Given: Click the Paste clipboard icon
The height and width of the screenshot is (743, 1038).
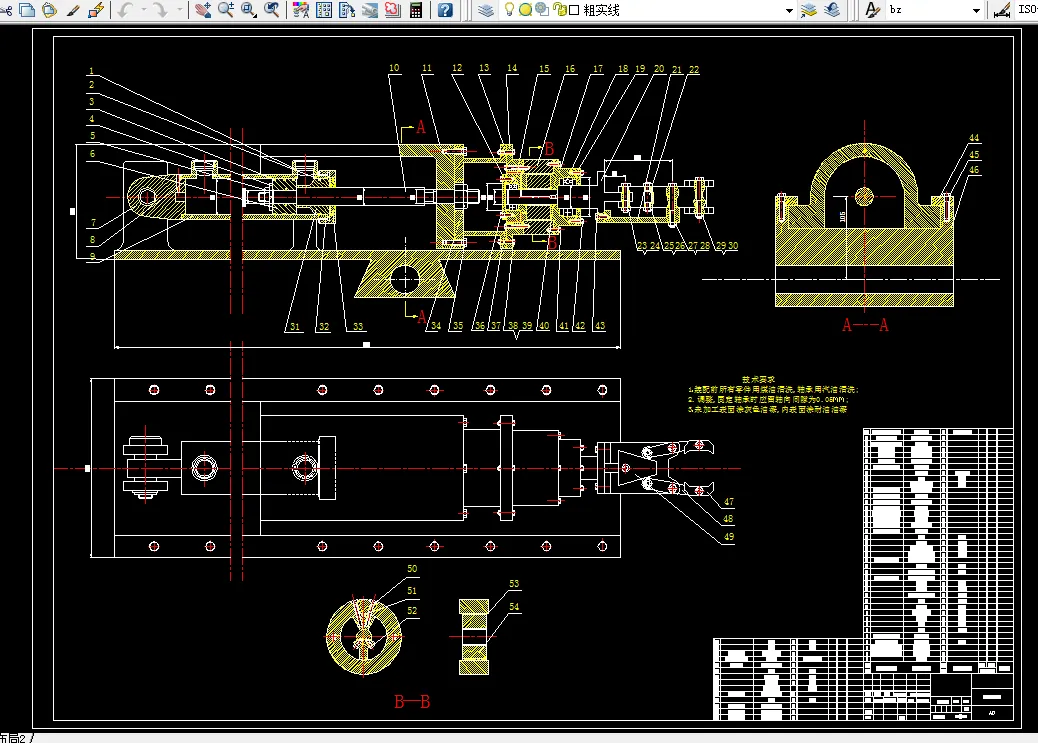Looking at the screenshot, I should (50, 10).
